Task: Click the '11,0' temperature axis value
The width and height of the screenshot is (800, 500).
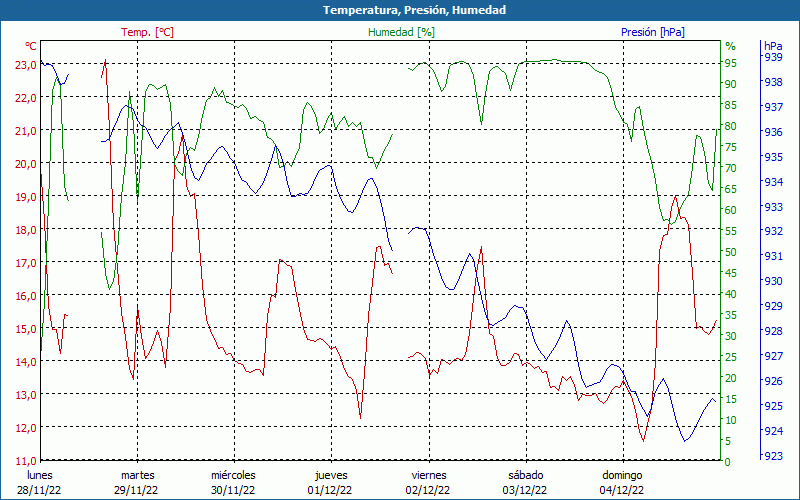Action: pos(27,461)
